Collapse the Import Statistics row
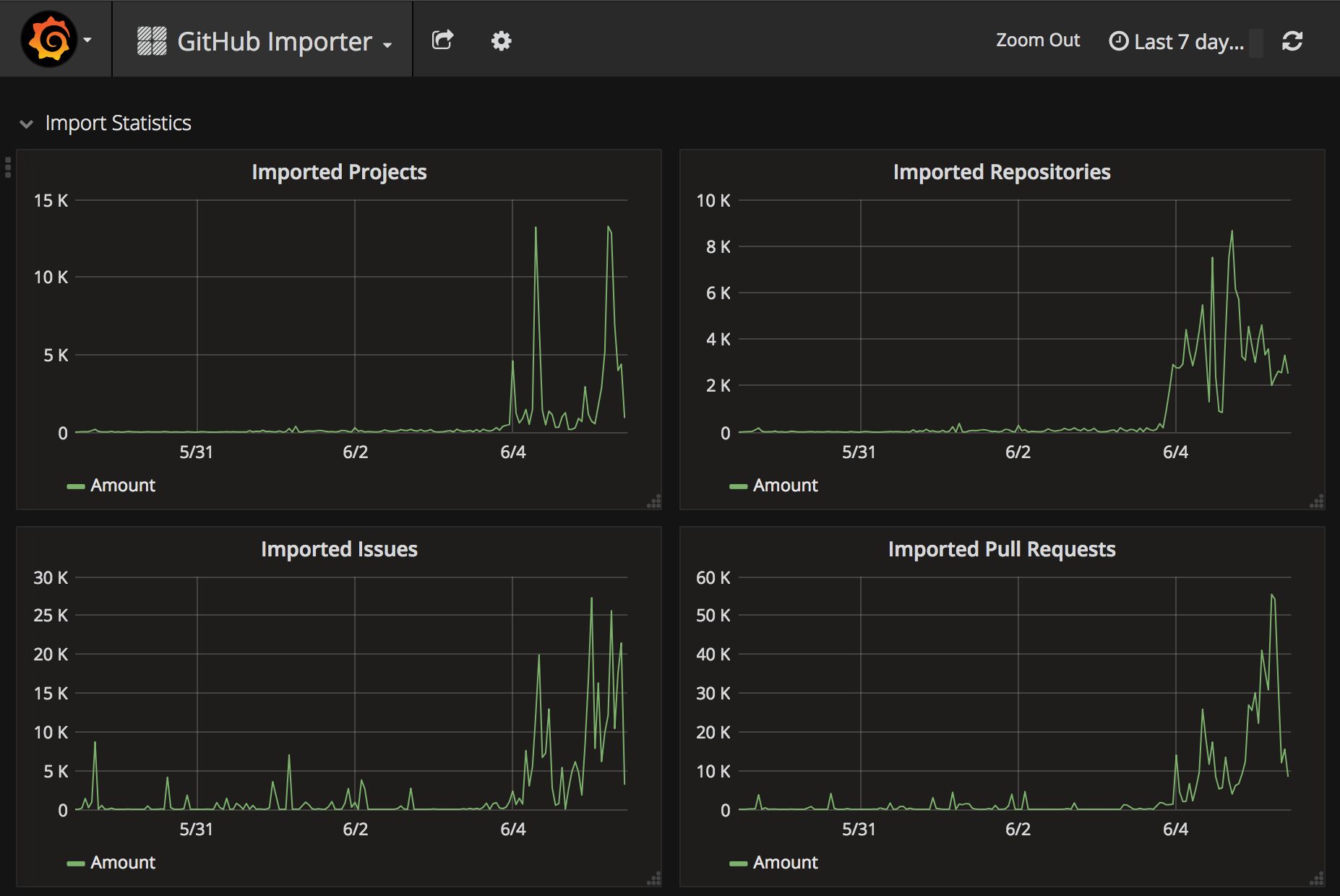1340x896 pixels. pos(27,124)
